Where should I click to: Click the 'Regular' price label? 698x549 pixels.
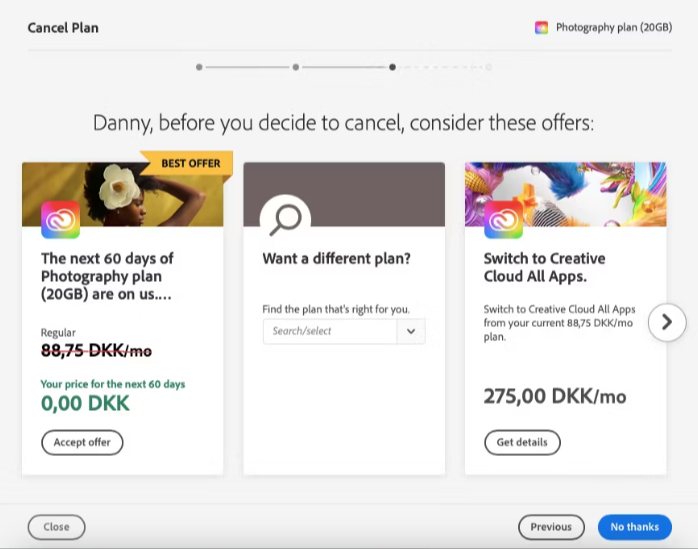click(x=58, y=333)
